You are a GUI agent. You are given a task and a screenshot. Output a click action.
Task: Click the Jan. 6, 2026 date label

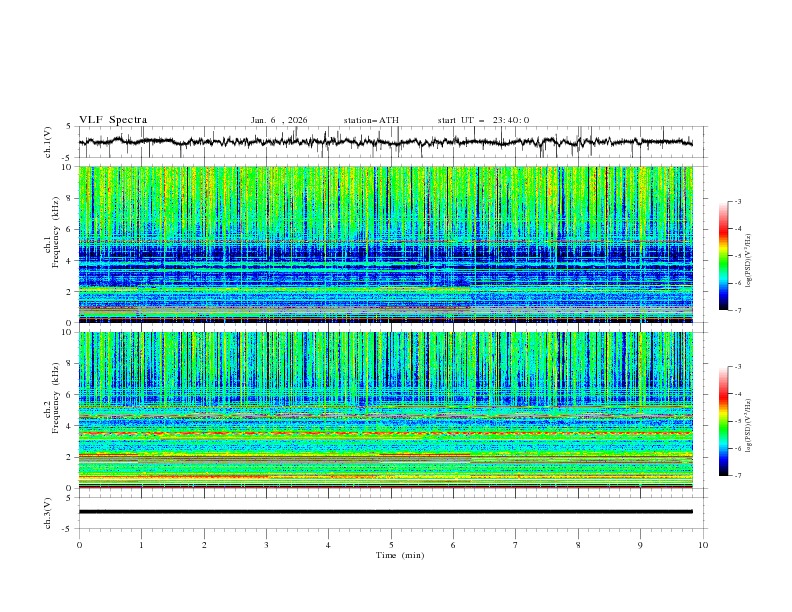point(279,120)
